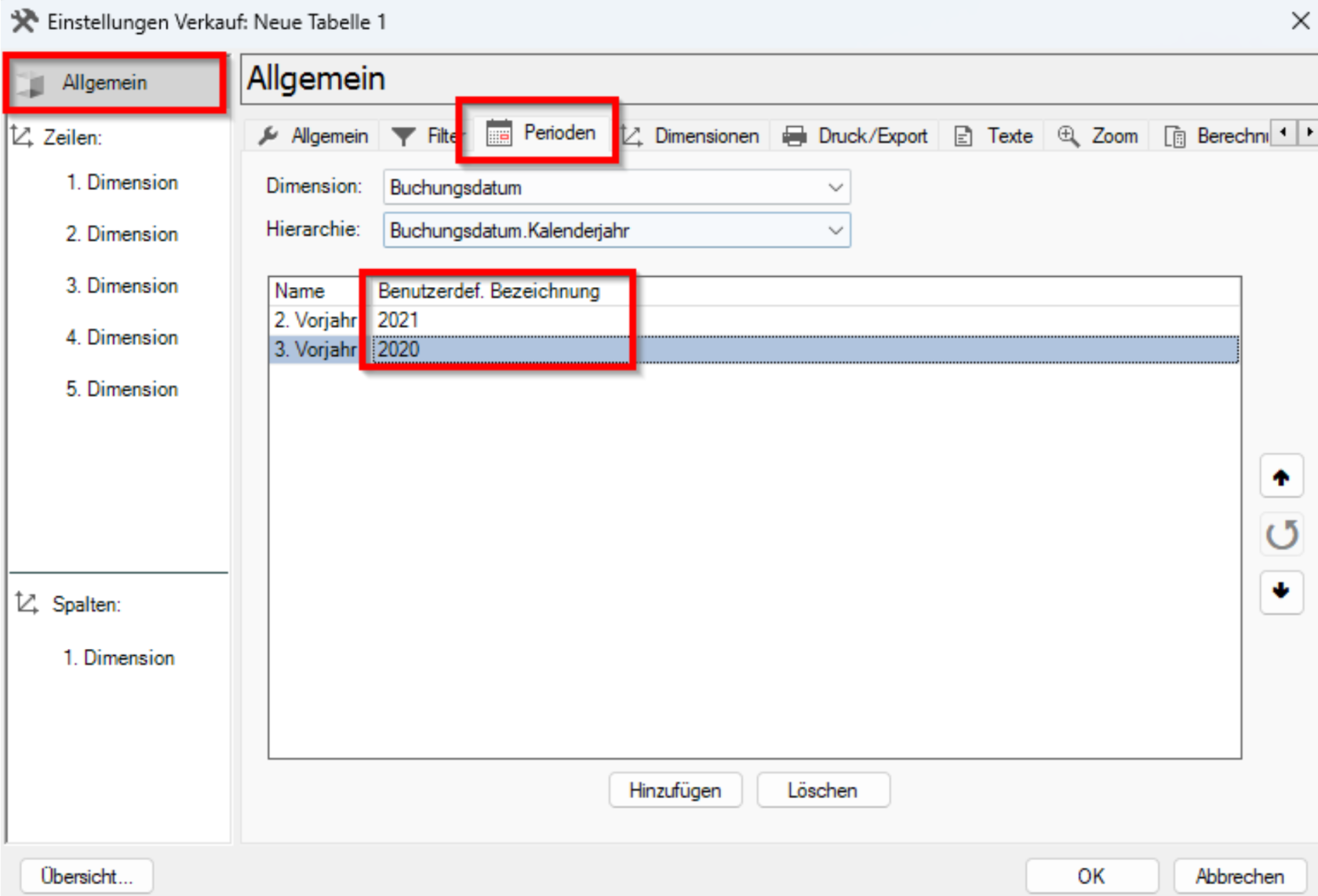The width and height of the screenshot is (1318, 896).
Task: Click the Spalten section header
Action: pyautogui.click(x=69, y=604)
